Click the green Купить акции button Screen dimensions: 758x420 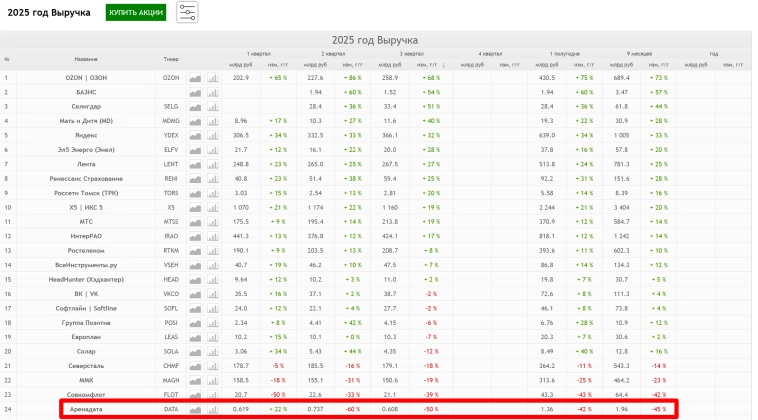coord(136,12)
